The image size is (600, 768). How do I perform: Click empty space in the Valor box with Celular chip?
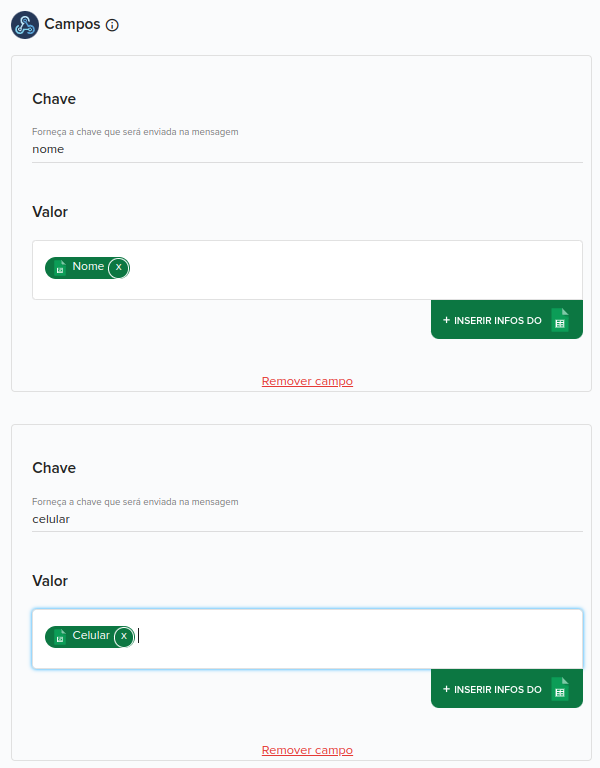point(358,639)
